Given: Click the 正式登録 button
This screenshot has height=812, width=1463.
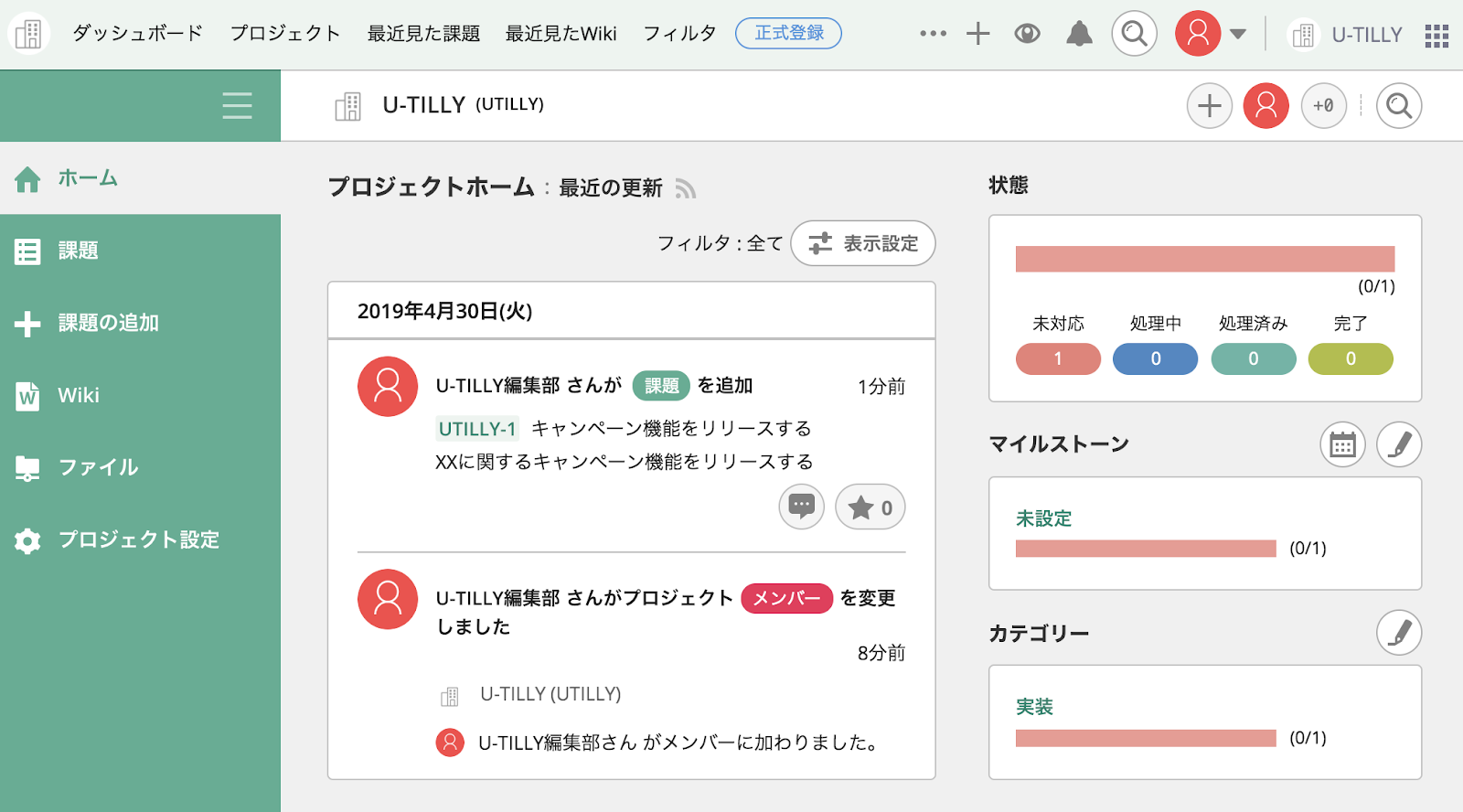Looking at the screenshot, I should pos(788,34).
